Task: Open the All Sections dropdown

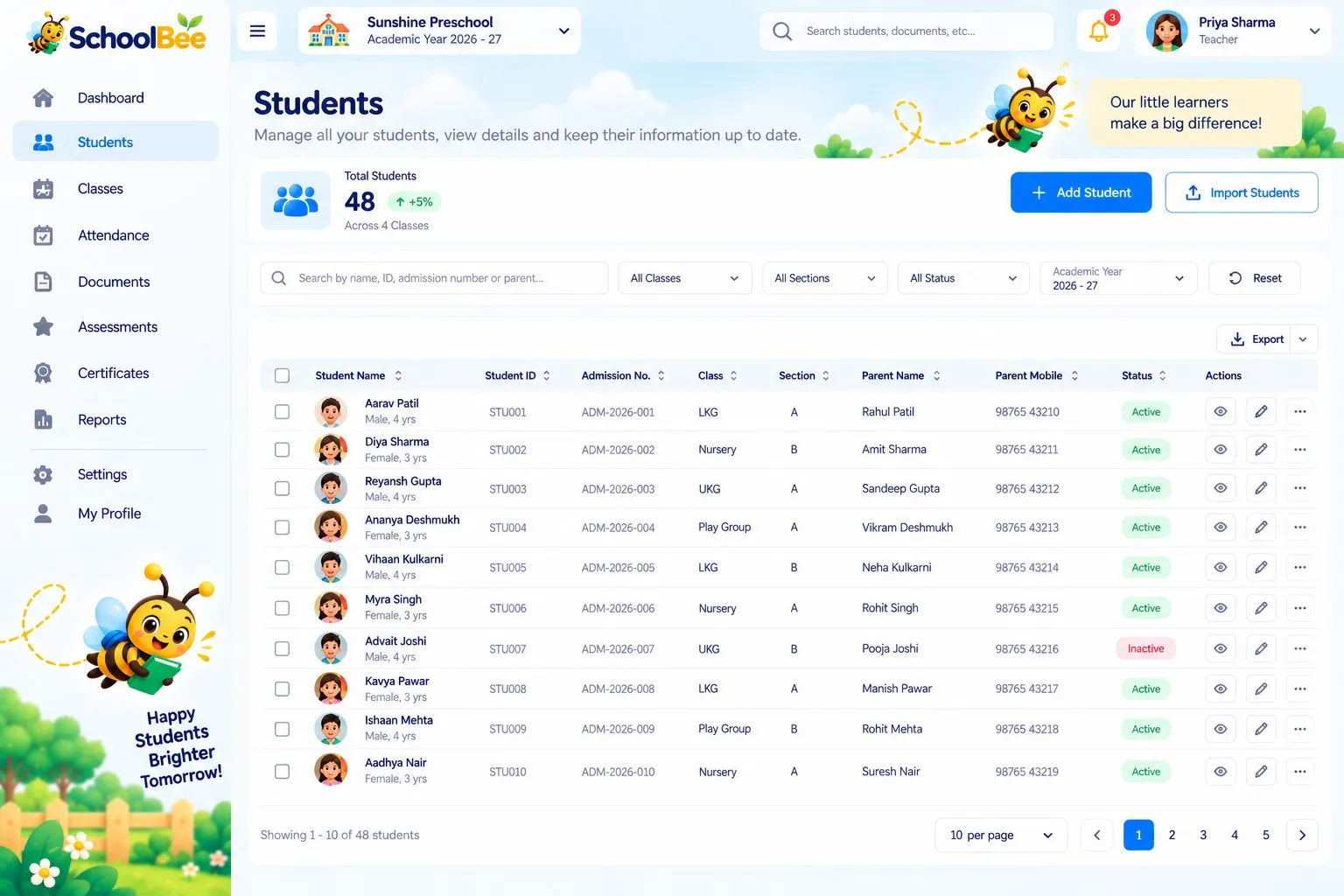Action: 825,278
